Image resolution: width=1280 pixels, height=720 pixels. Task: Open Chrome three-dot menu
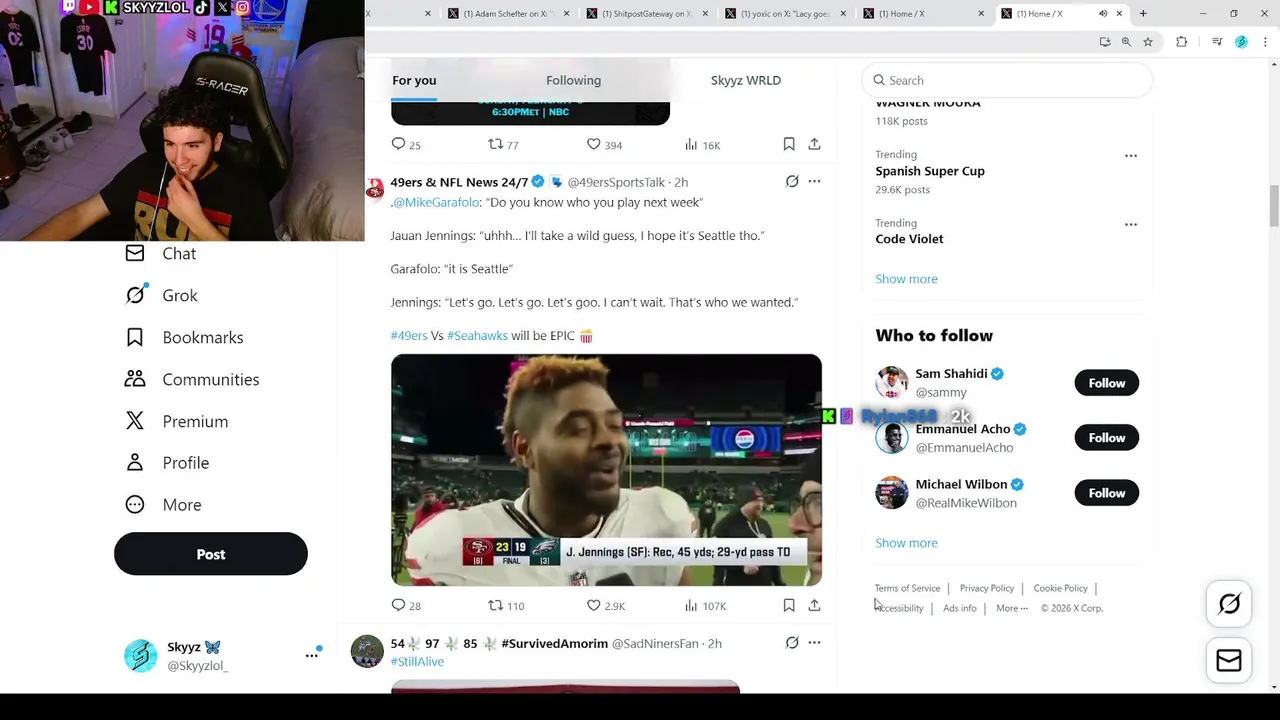point(1266,42)
